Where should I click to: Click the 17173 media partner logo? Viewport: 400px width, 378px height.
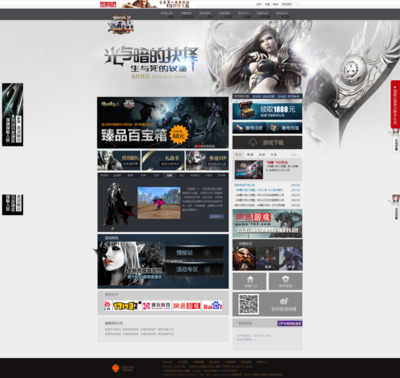pos(127,305)
